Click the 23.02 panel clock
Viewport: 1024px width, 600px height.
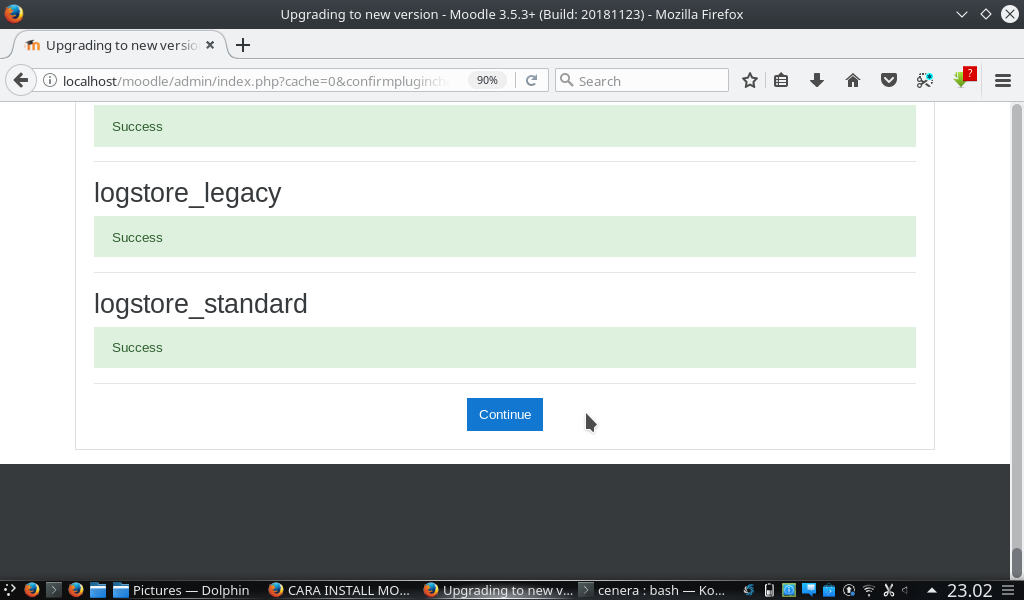pos(969,590)
